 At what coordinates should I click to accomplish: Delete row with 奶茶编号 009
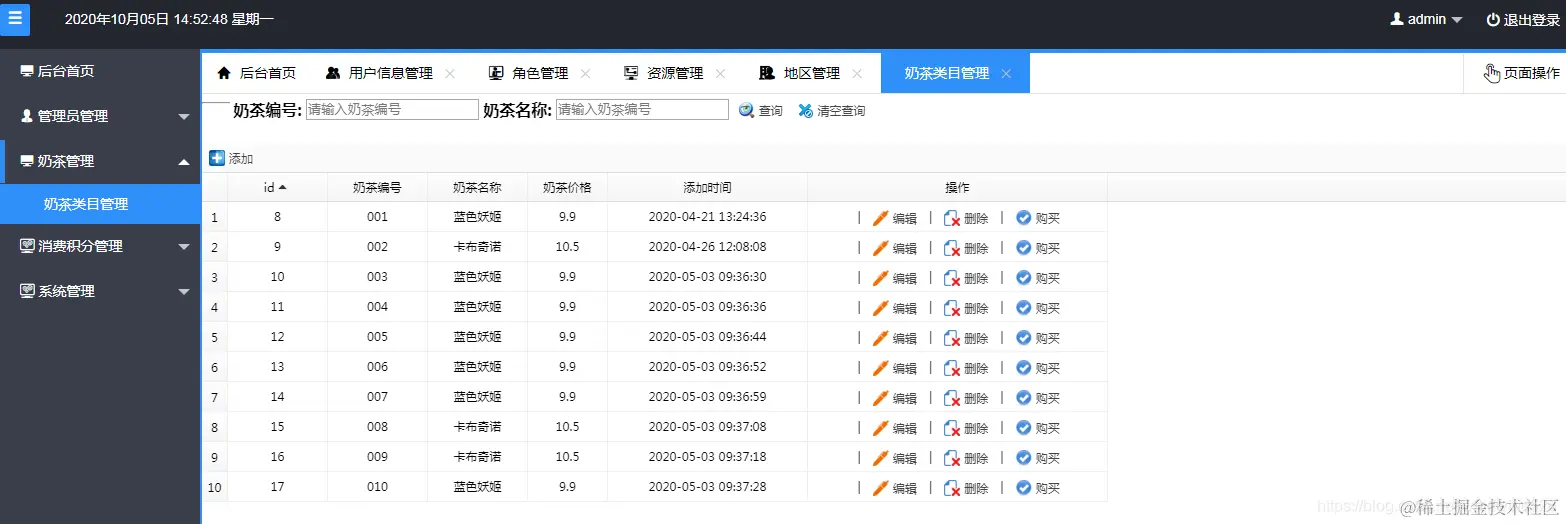[x=967, y=458]
